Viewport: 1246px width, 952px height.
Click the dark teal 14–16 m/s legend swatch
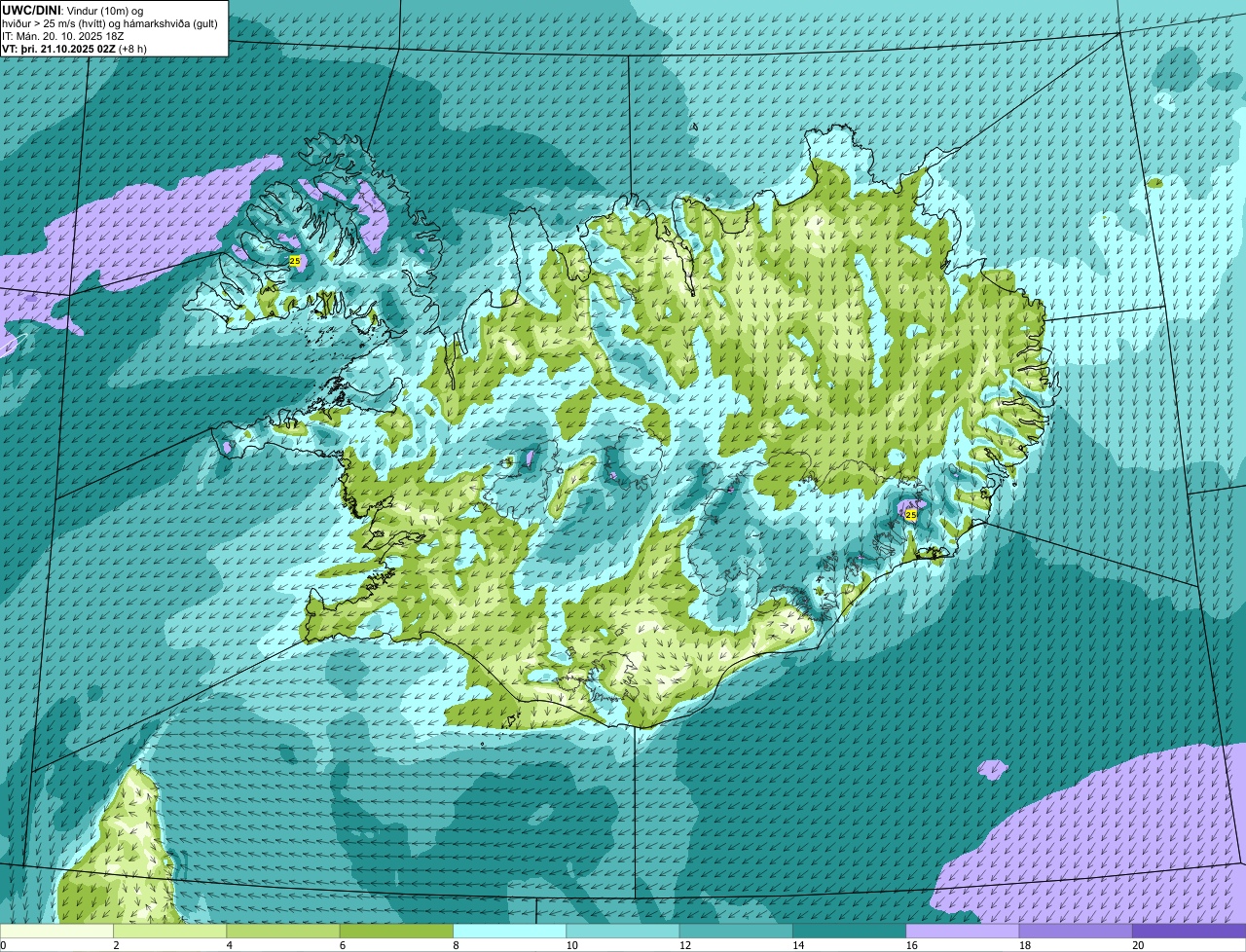[849, 932]
